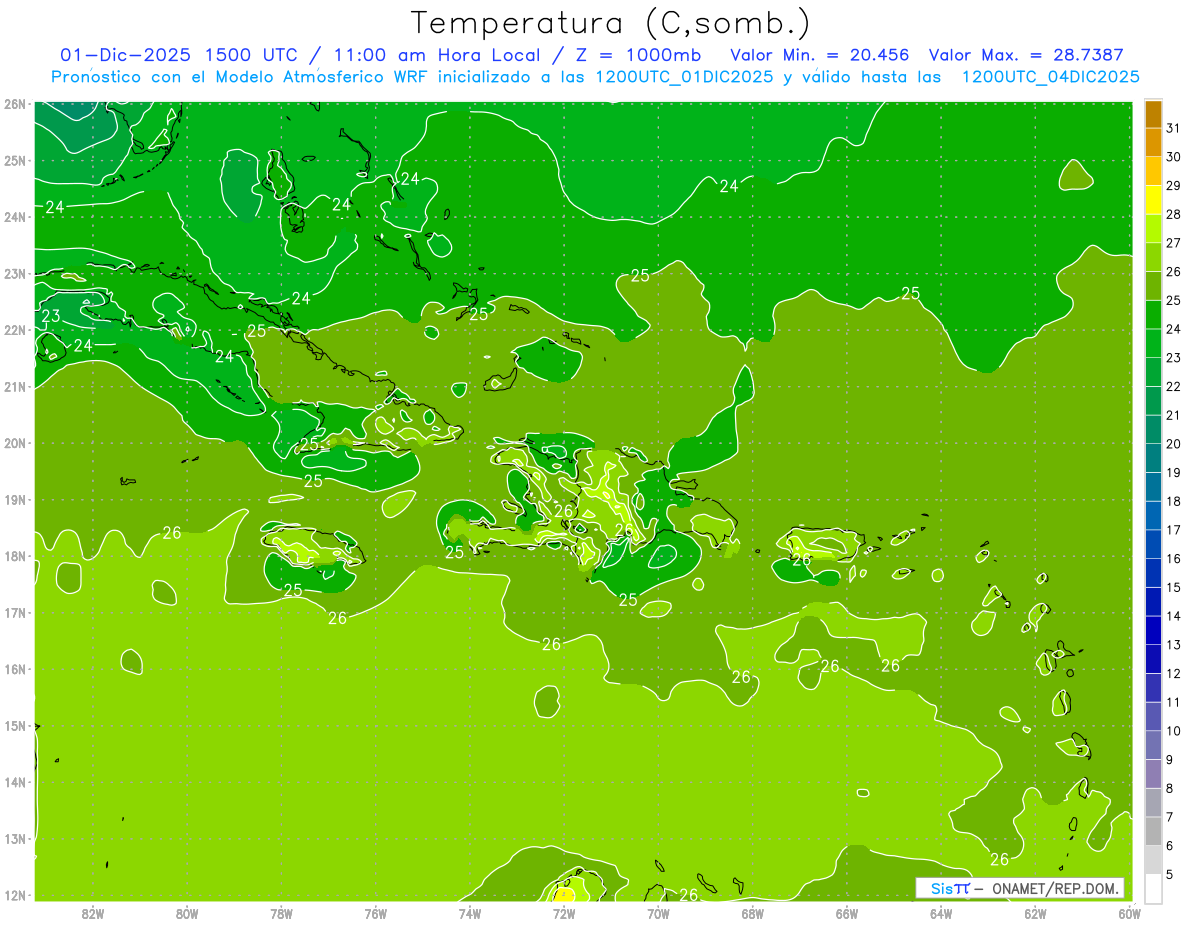The image size is (1200, 927).
Task: Click the 64W longitude axis label
Action: (941, 913)
